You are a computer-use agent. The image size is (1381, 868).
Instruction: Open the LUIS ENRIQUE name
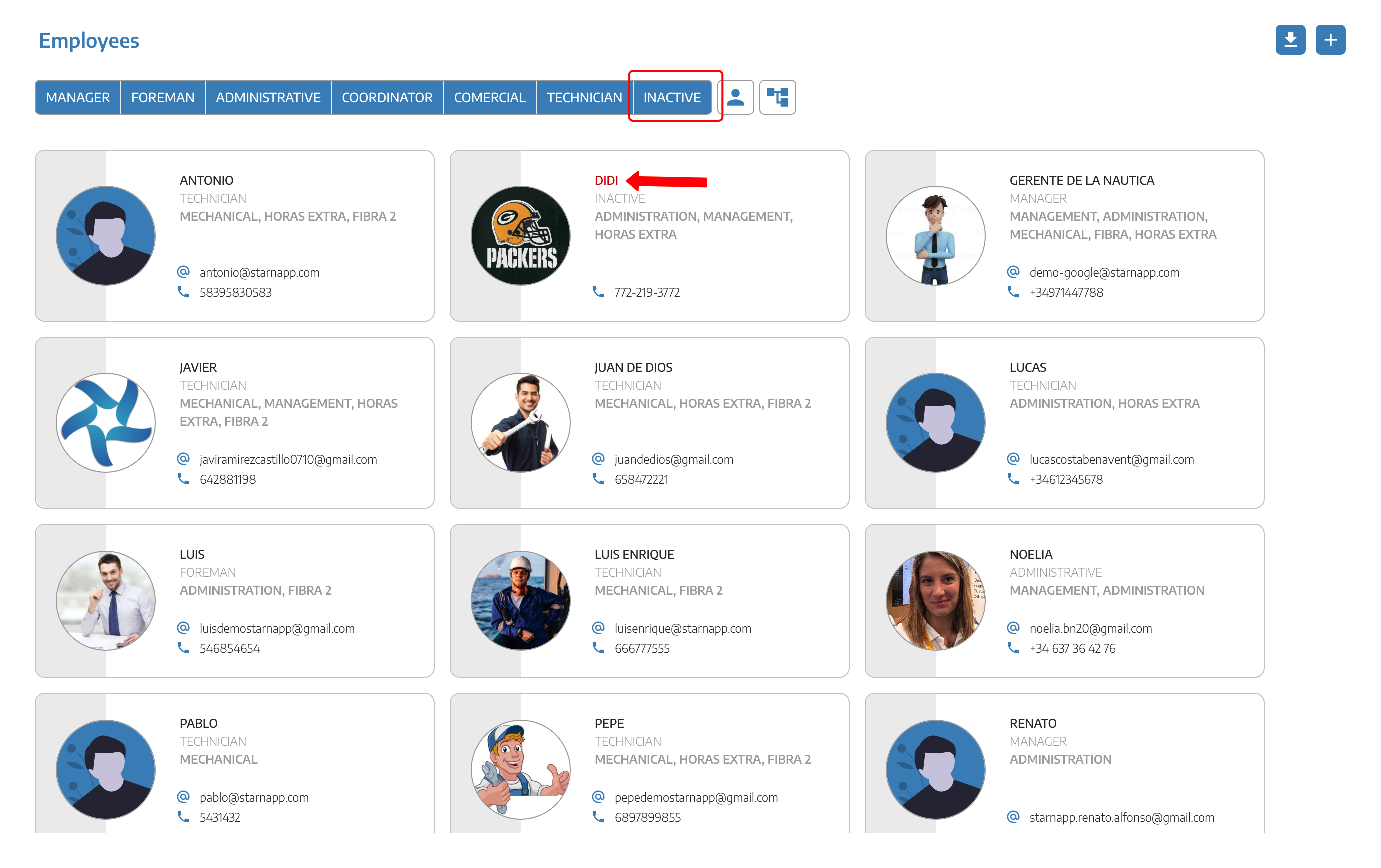click(x=634, y=554)
